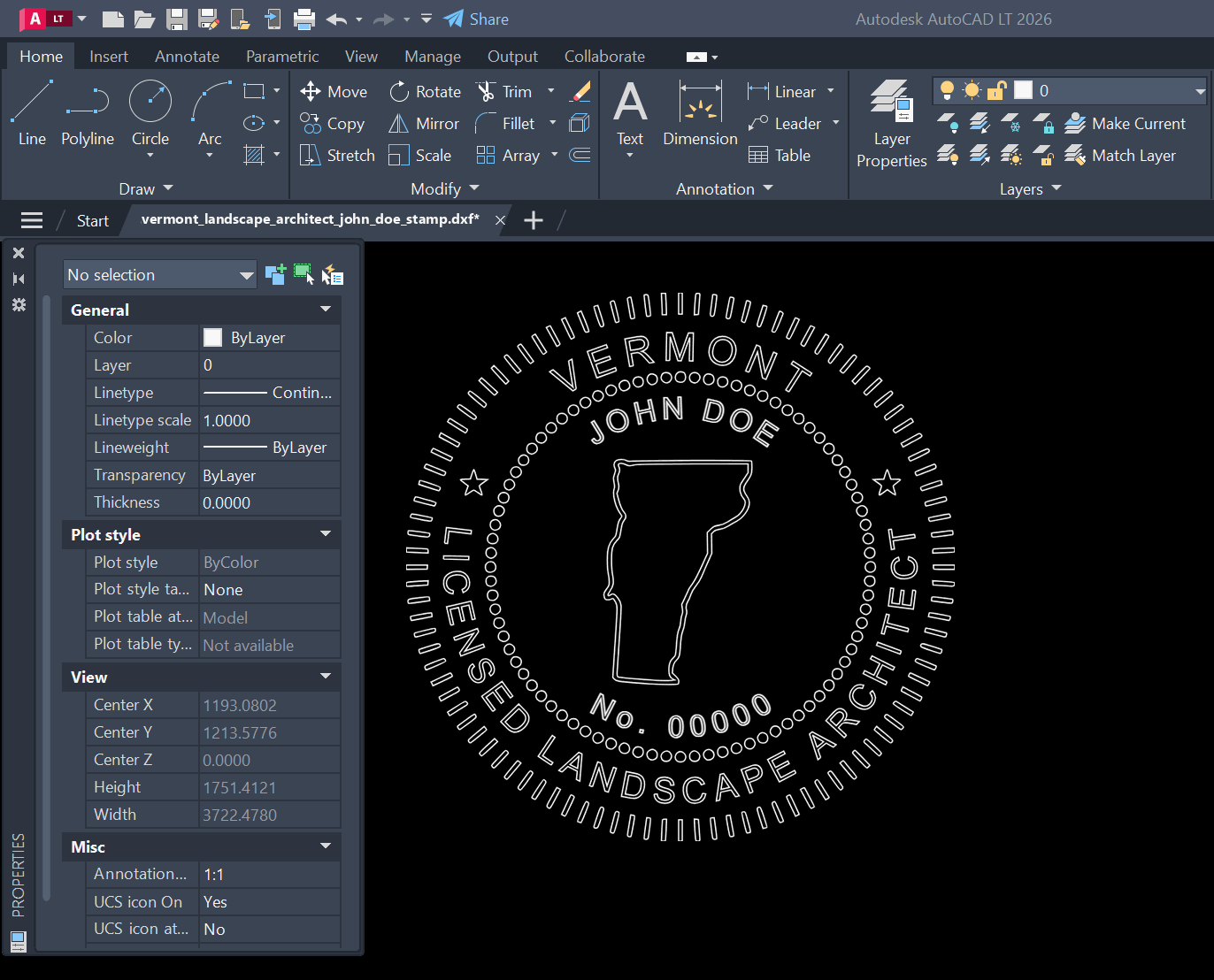Screen dimensions: 1214x980
Task: Activate the Trim tool
Action: click(x=504, y=91)
